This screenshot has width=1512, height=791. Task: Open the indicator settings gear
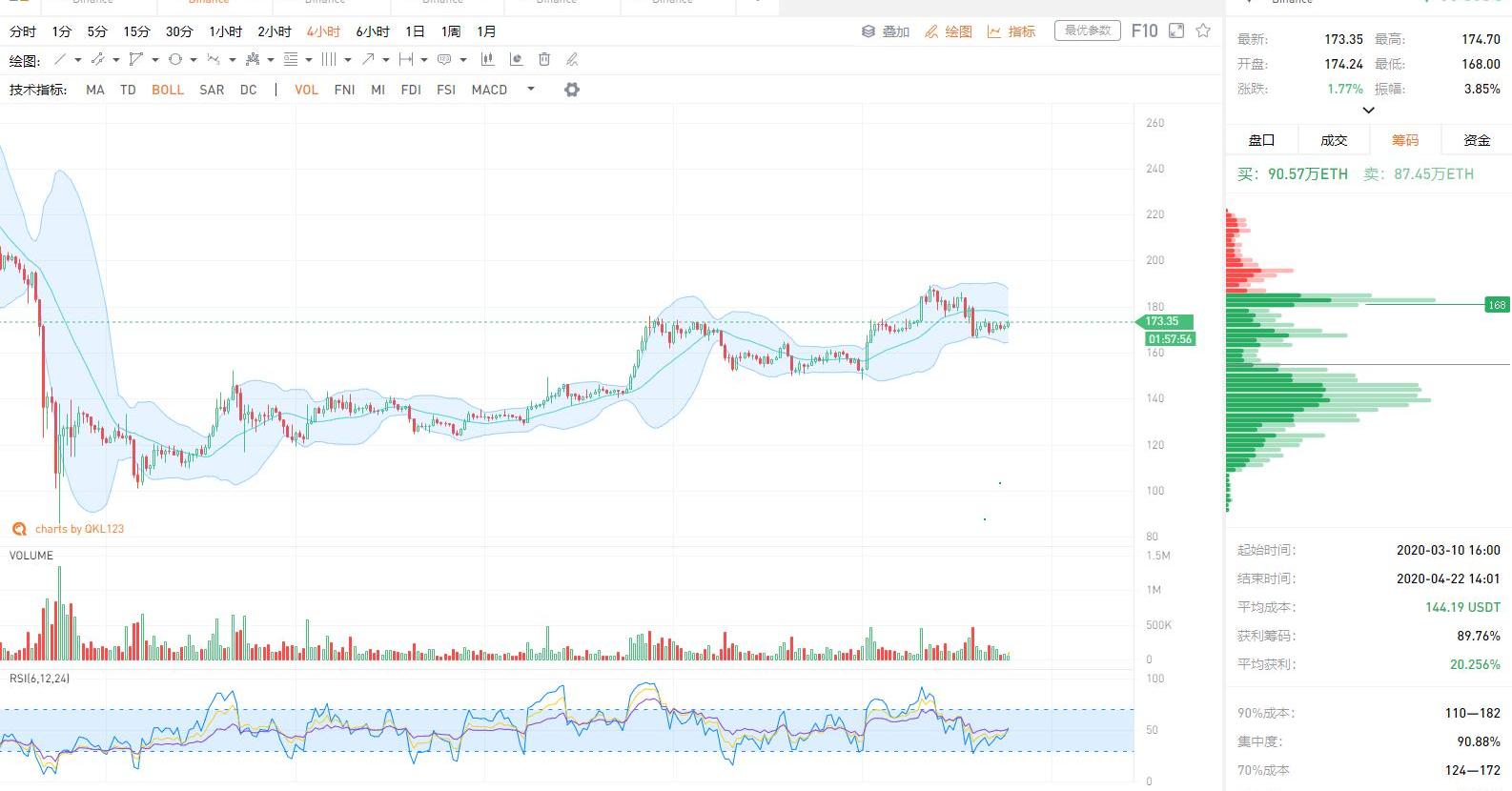[572, 90]
